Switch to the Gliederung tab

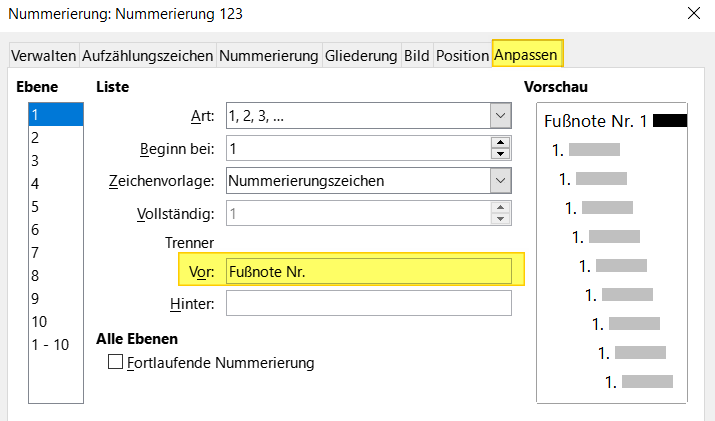[x=361, y=56]
